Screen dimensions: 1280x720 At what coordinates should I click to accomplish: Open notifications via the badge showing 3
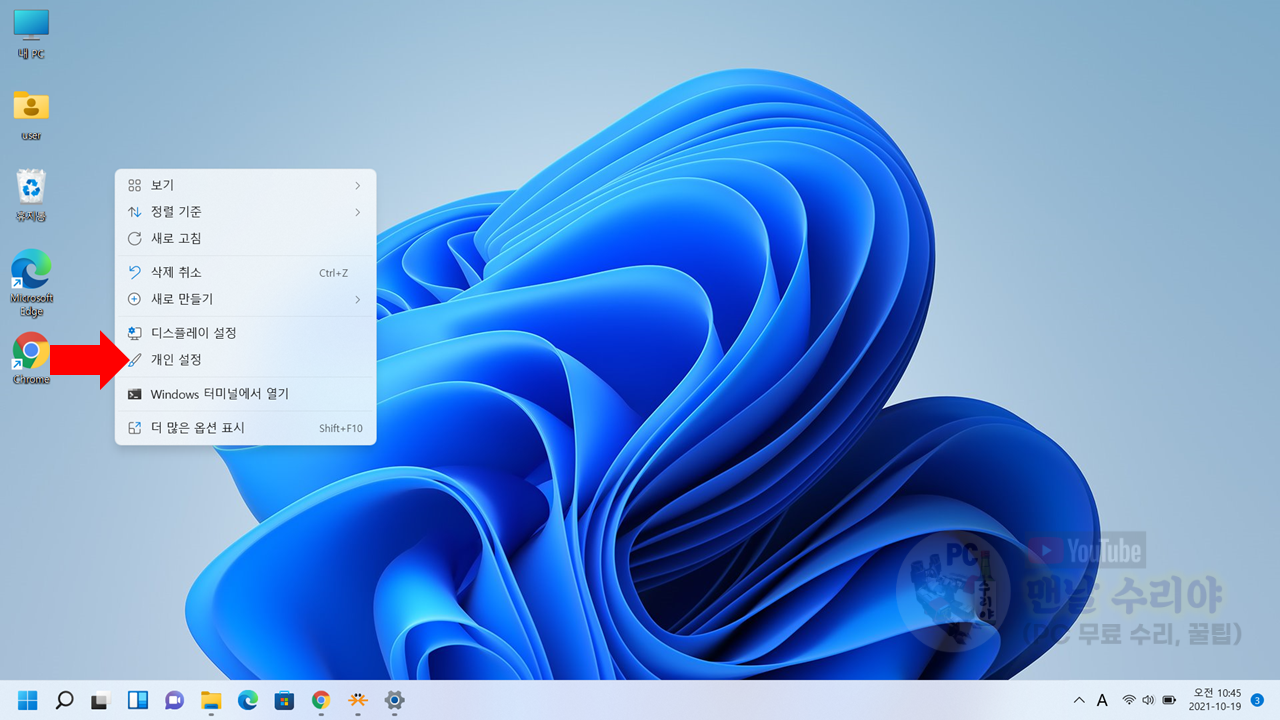click(x=1257, y=700)
